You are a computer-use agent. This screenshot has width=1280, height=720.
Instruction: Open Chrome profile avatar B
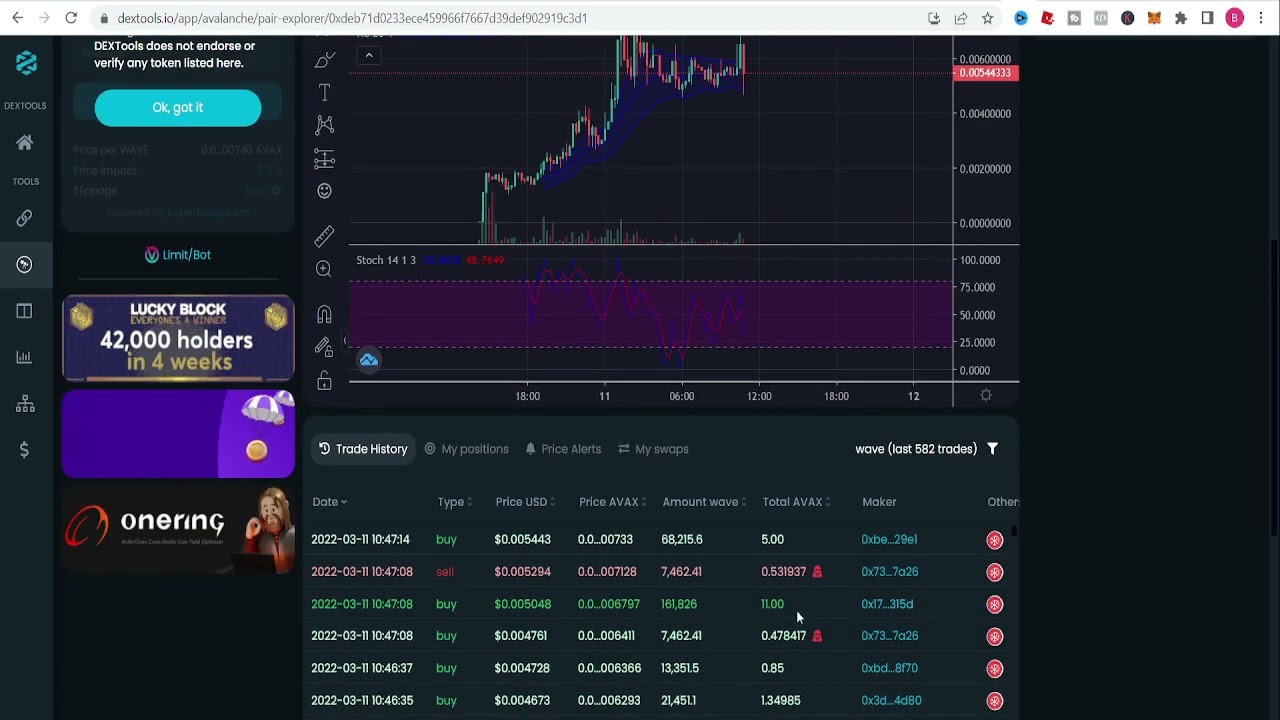[x=1235, y=18]
